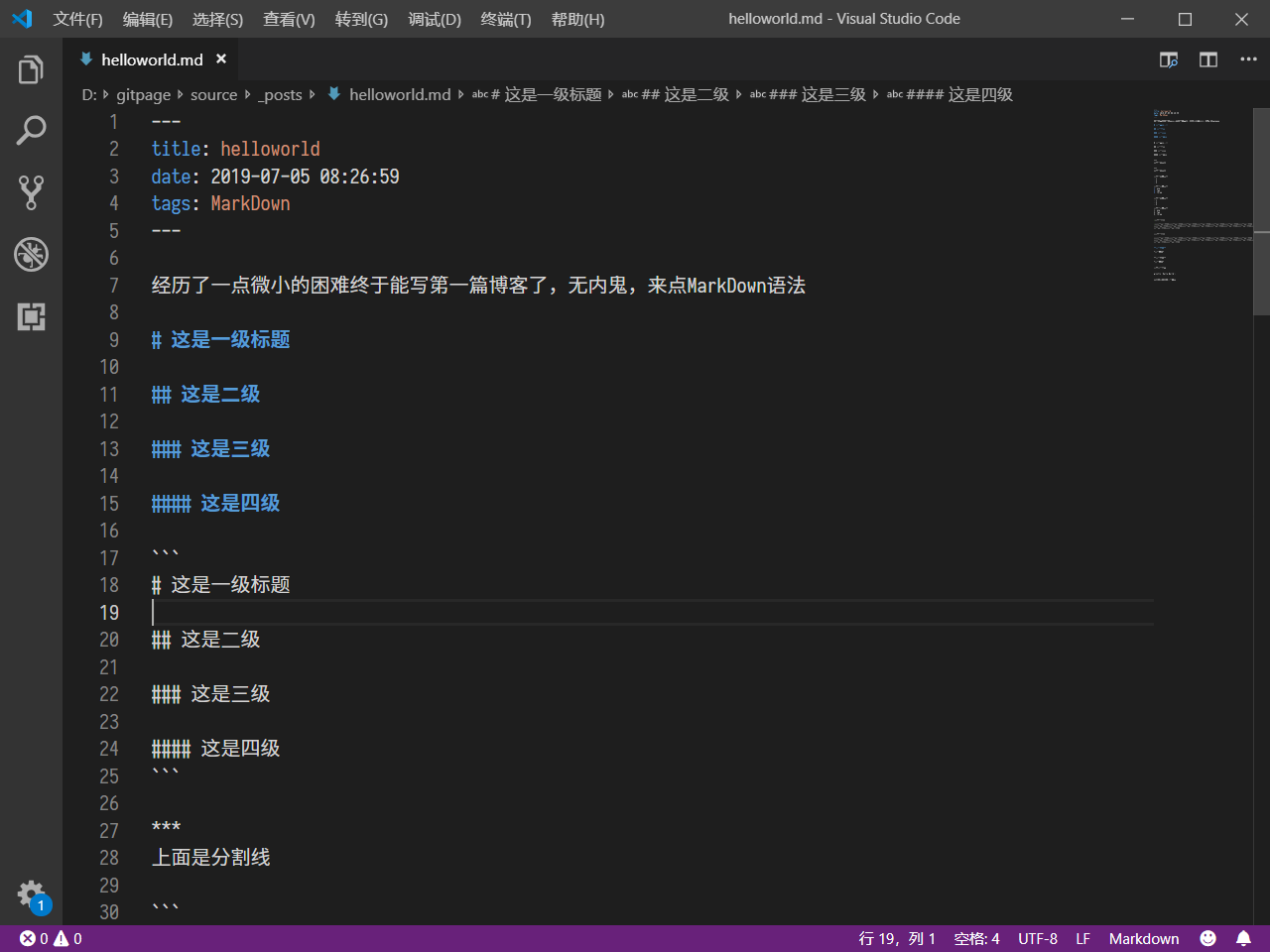Image resolution: width=1270 pixels, height=952 pixels.
Task: Close the helloworld.md tab
Action: 221,59
